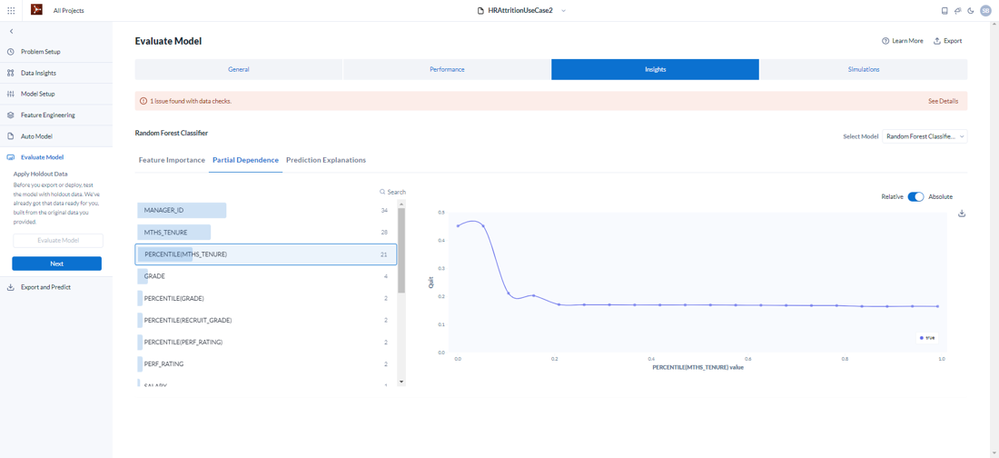Download the partial dependence chart
The width and height of the screenshot is (999, 458).
(962, 213)
